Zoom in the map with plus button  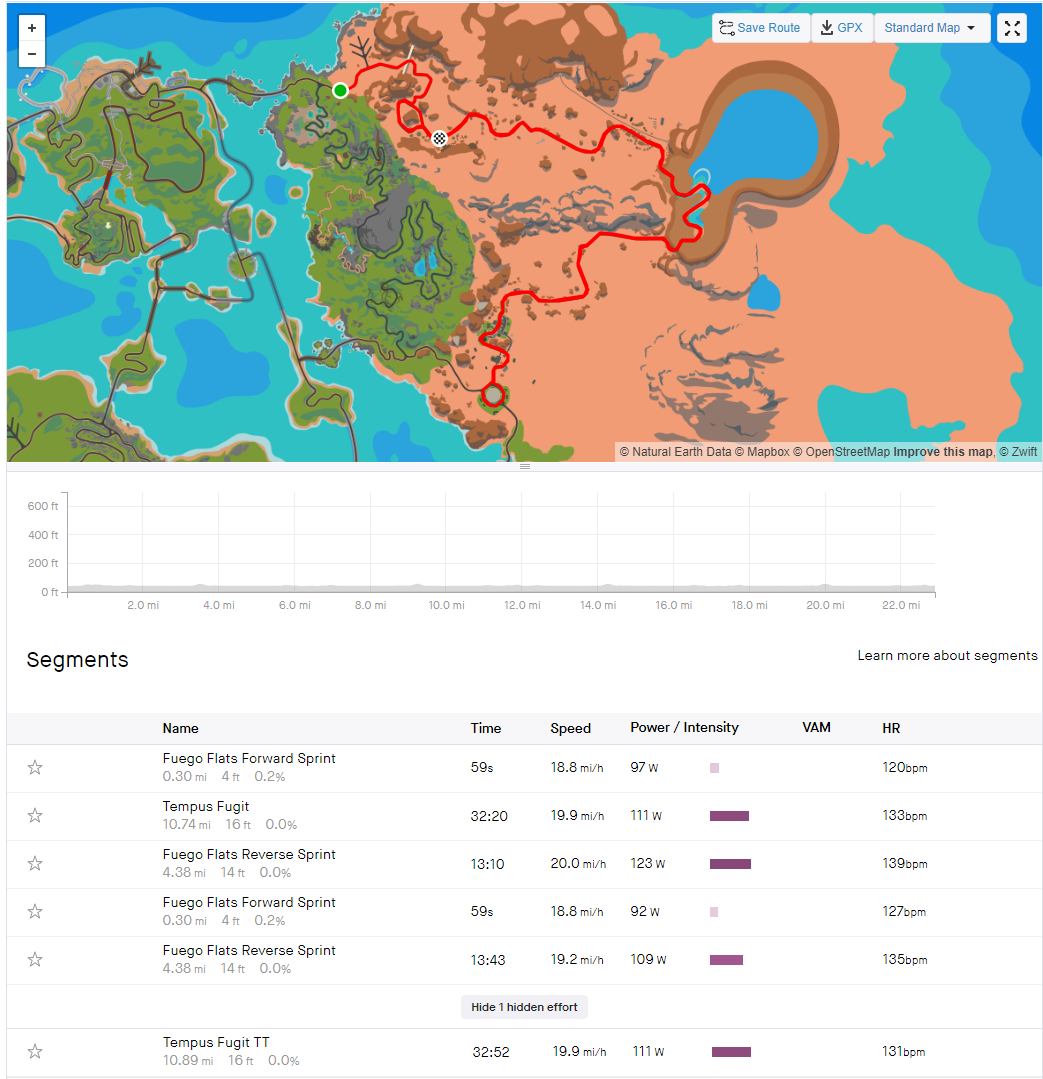click(32, 28)
